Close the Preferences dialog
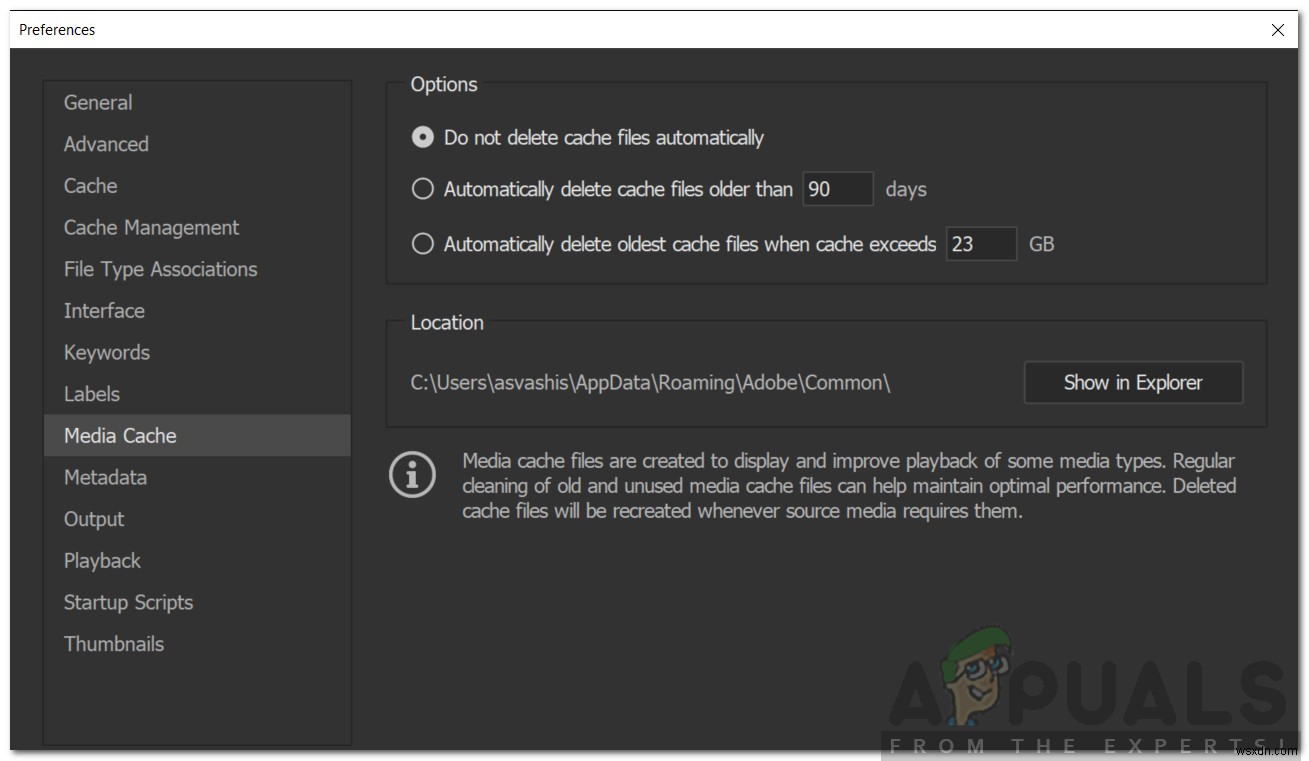1309x761 pixels. [x=1277, y=29]
